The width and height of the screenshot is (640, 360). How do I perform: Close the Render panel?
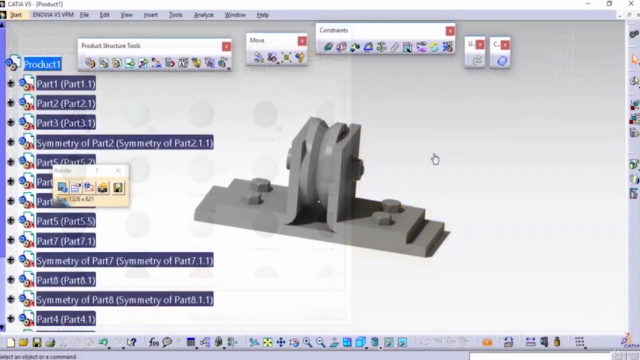coord(118,171)
